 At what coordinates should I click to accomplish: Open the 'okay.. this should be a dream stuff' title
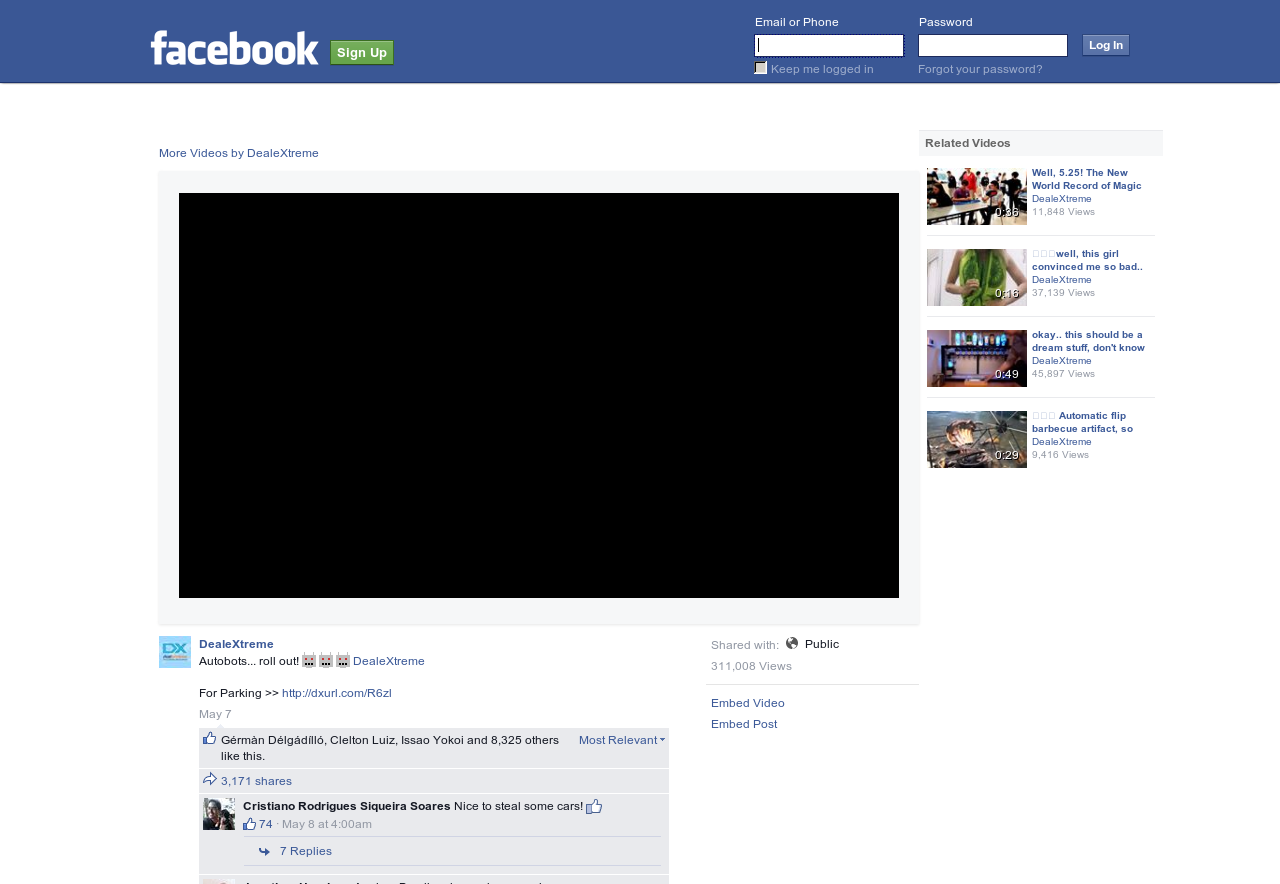[x=1088, y=341]
